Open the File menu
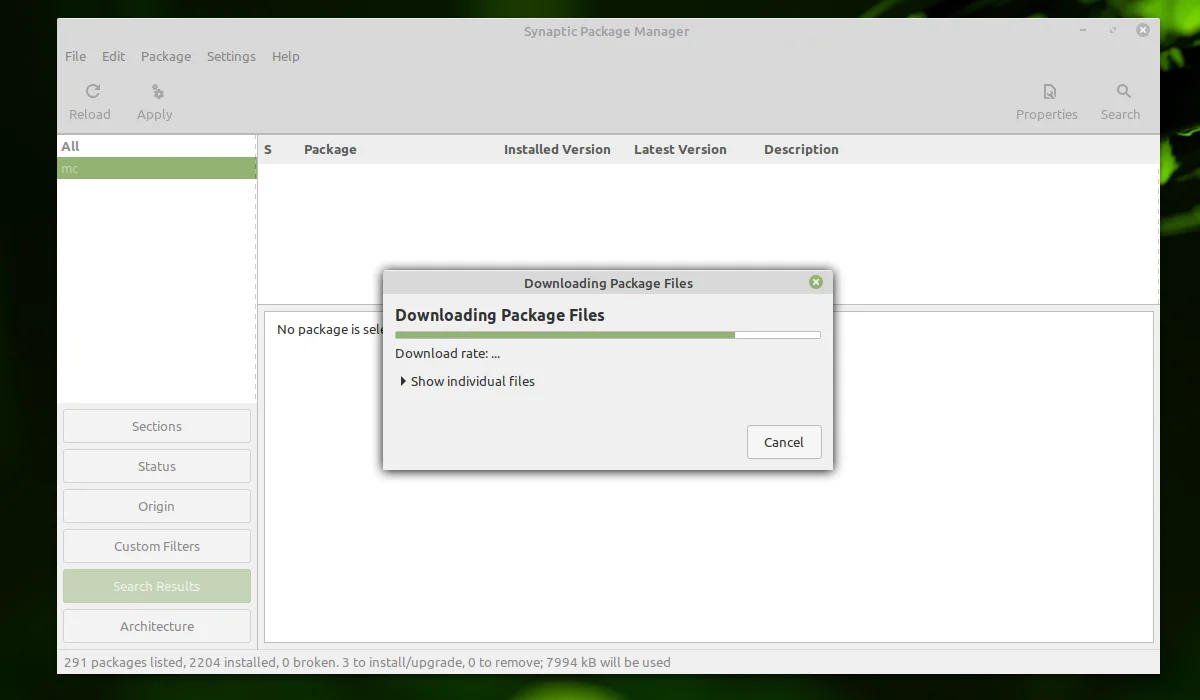 pyautogui.click(x=76, y=56)
